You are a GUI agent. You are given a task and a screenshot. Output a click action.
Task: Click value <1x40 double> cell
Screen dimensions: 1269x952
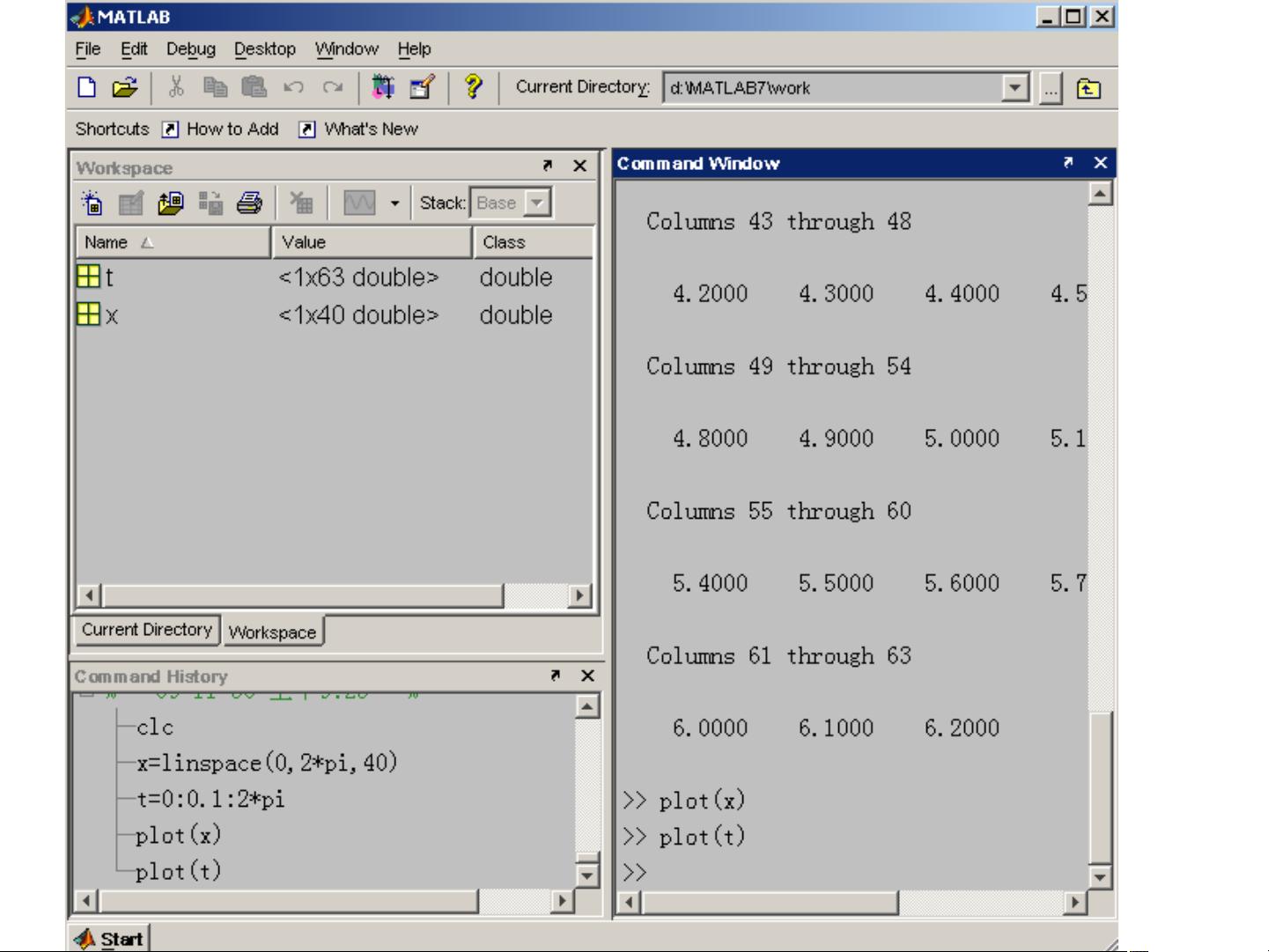(x=358, y=315)
